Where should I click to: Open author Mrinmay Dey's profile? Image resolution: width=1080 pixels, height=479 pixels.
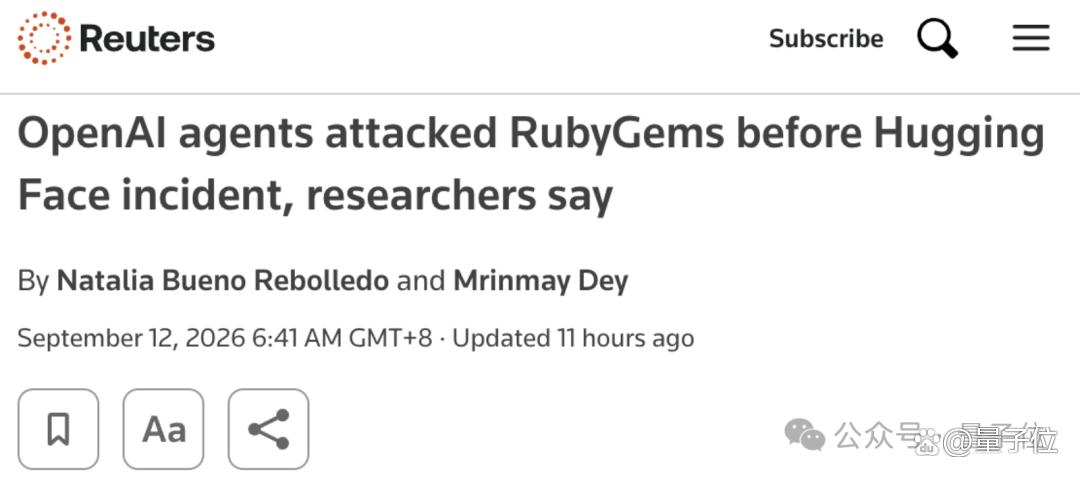(x=541, y=281)
